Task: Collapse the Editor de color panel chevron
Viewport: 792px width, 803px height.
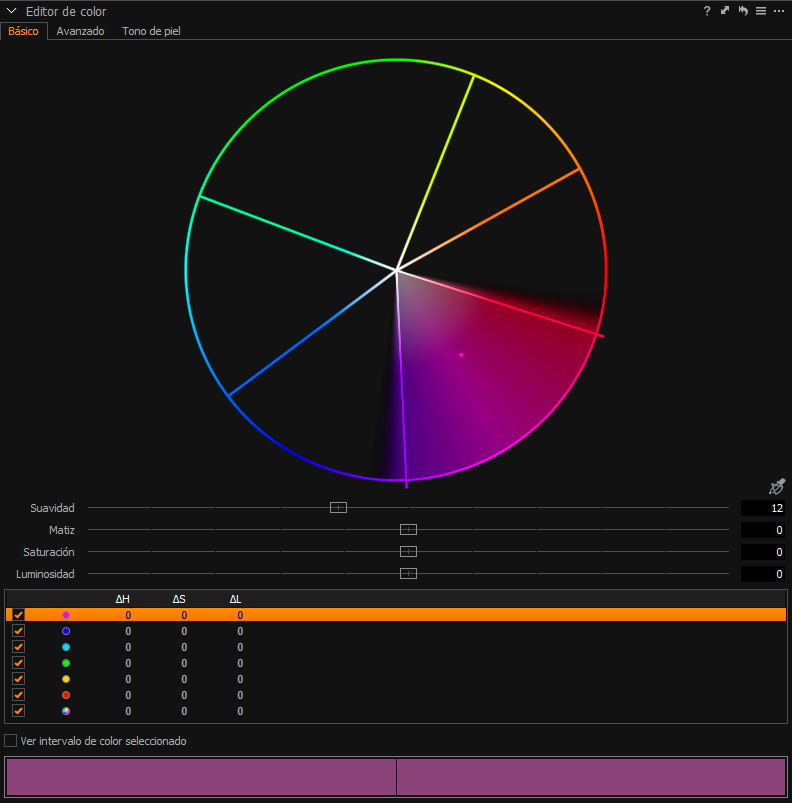Action: (12, 11)
